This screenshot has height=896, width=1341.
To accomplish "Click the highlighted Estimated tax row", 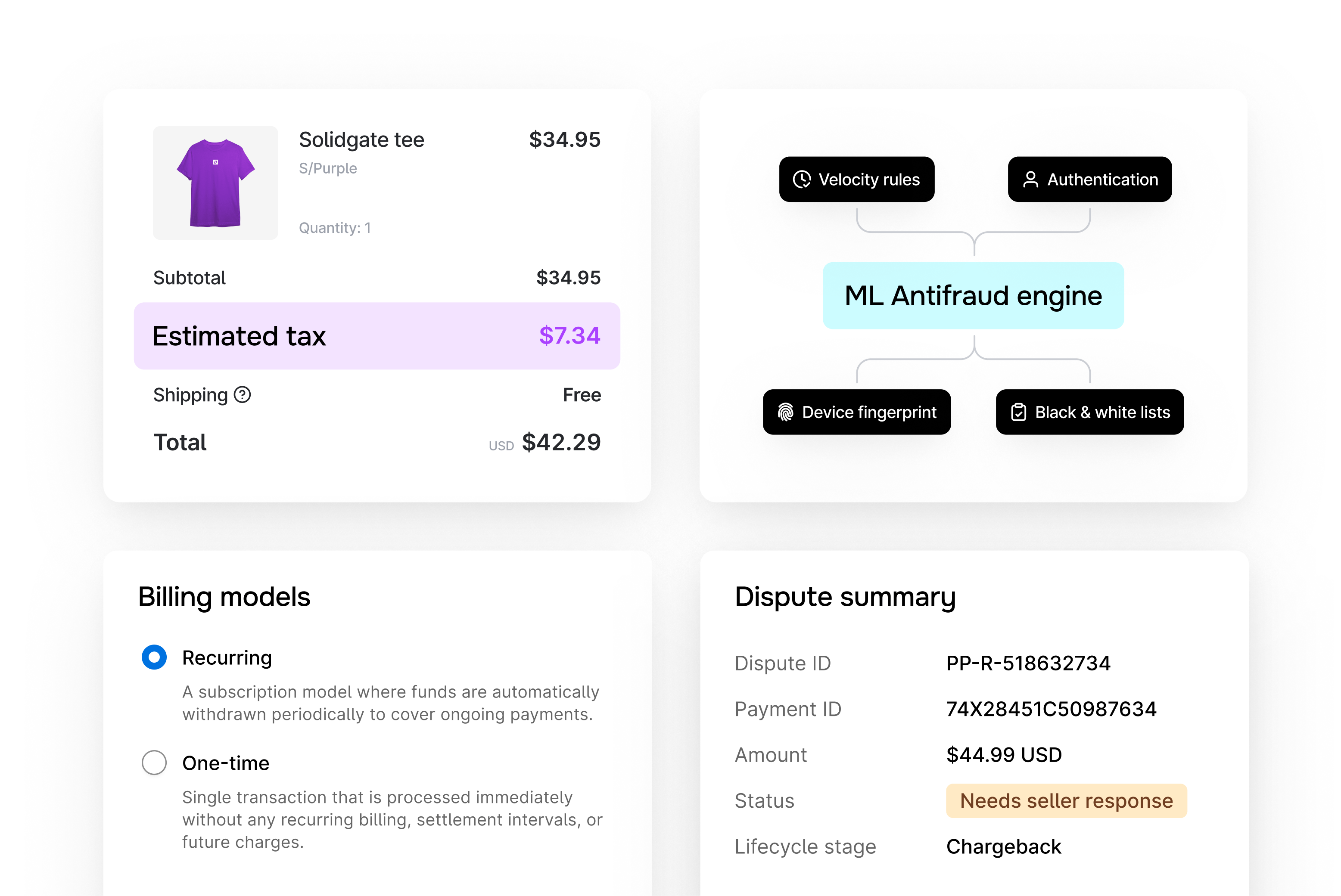I will 376,336.
